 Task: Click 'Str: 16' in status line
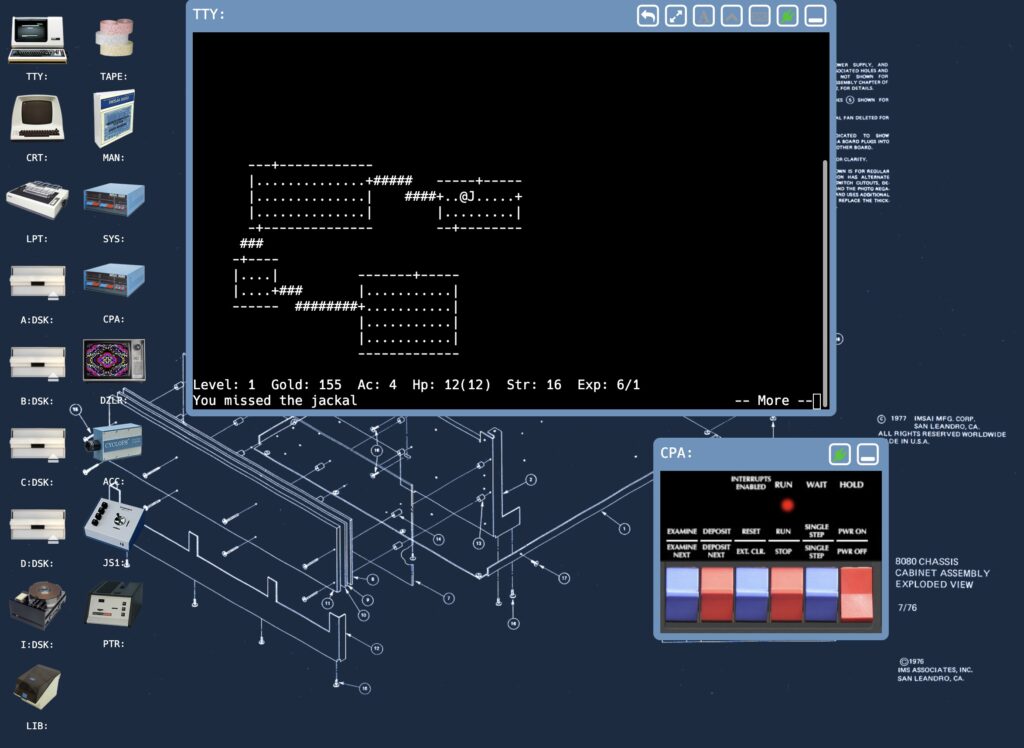pyautogui.click(x=534, y=385)
